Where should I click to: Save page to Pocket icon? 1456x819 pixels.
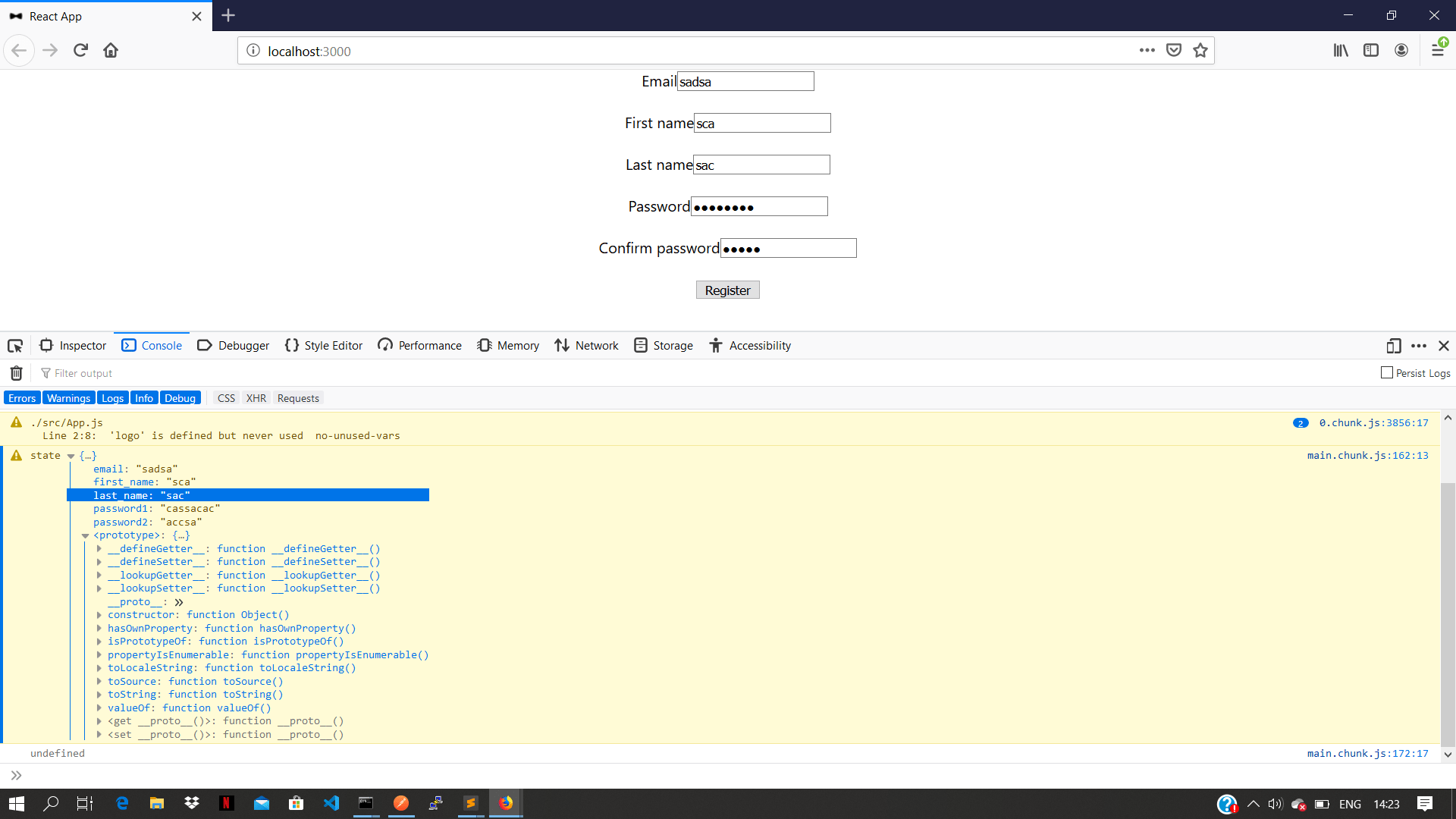point(1174,51)
